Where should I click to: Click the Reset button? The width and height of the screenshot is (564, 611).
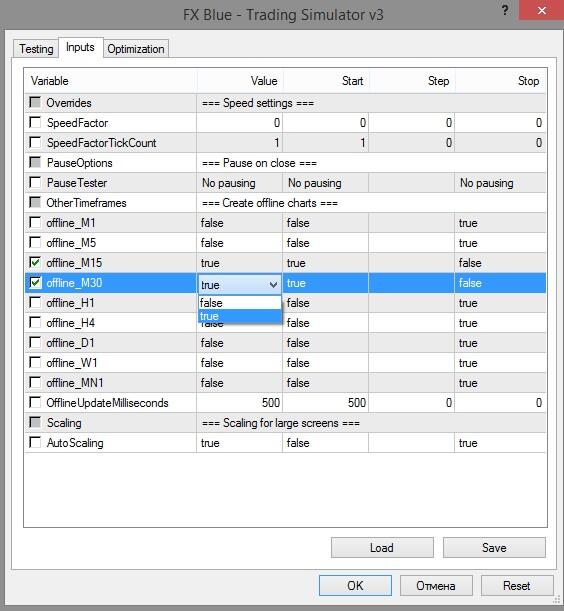(516, 585)
